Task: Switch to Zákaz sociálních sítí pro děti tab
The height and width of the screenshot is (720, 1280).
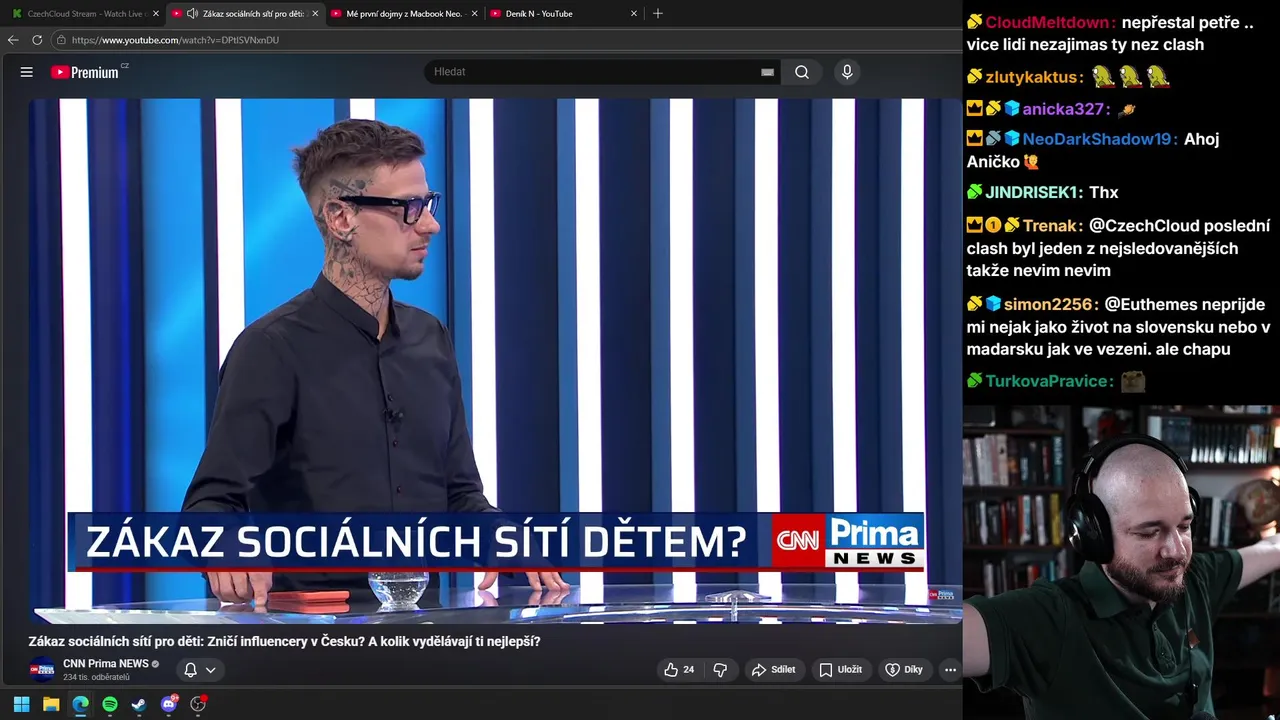Action: click(x=245, y=14)
